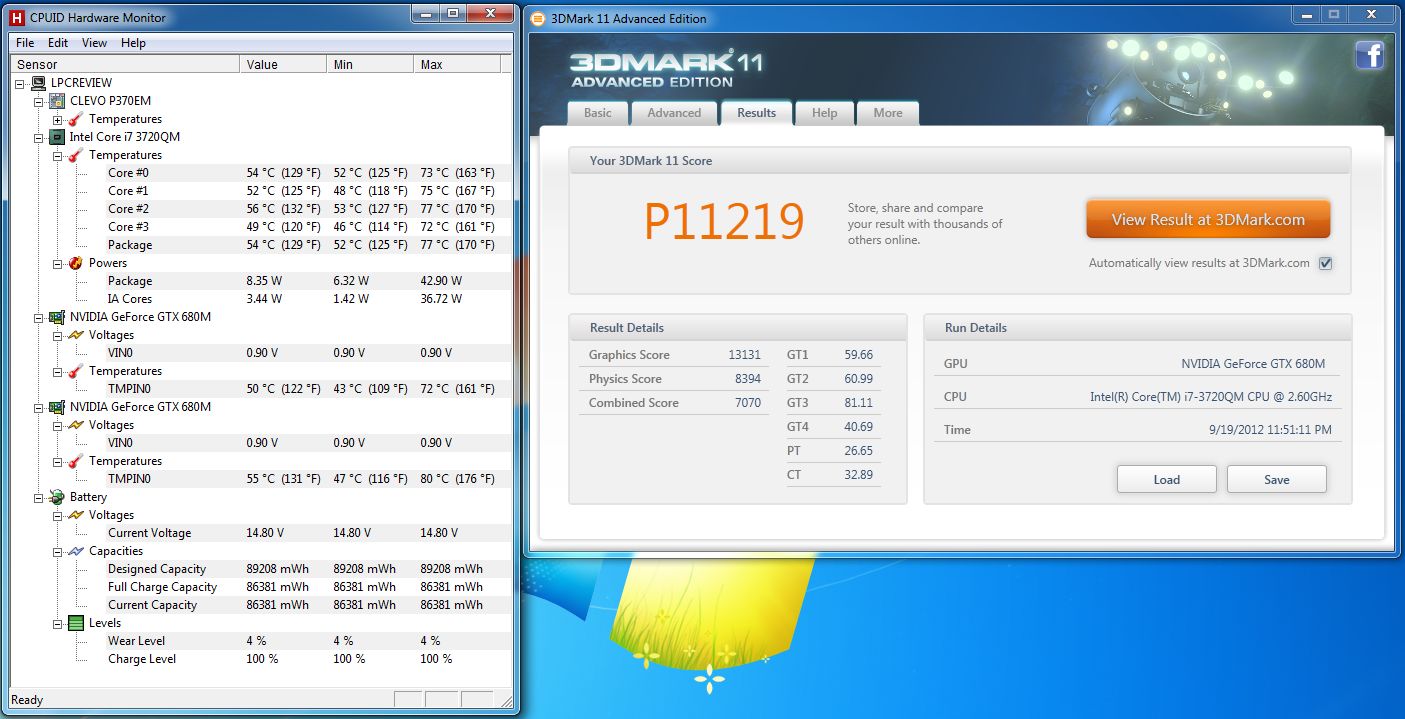Open the Help menu in Hardware Monitor

(133, 43)
